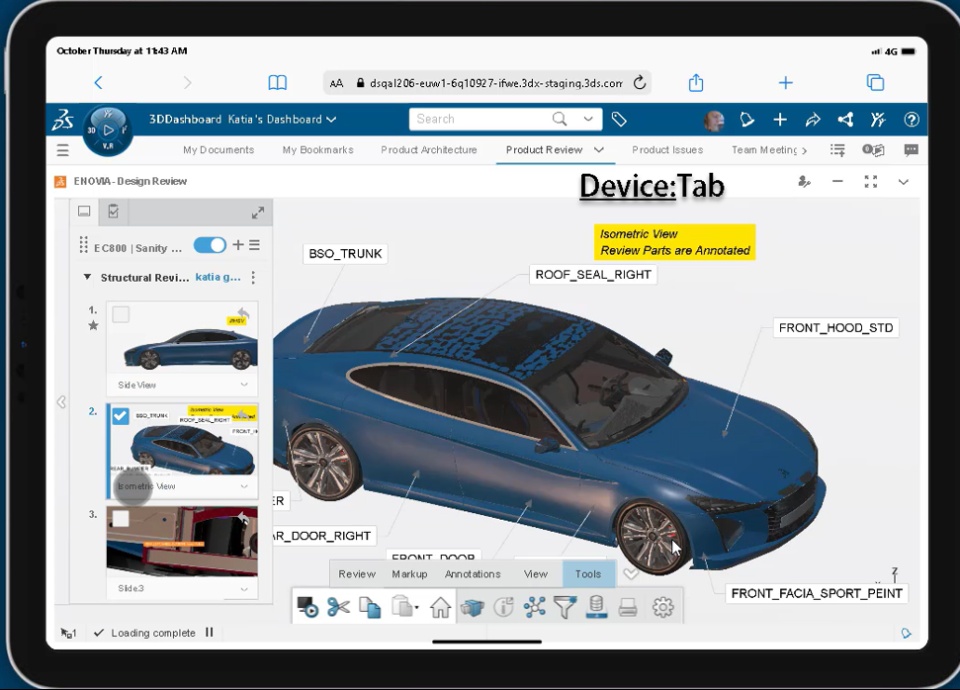The width and height of the screenshot is (960, 690).
Task: Show all Safari tabs overview
Action: (876, 83)
